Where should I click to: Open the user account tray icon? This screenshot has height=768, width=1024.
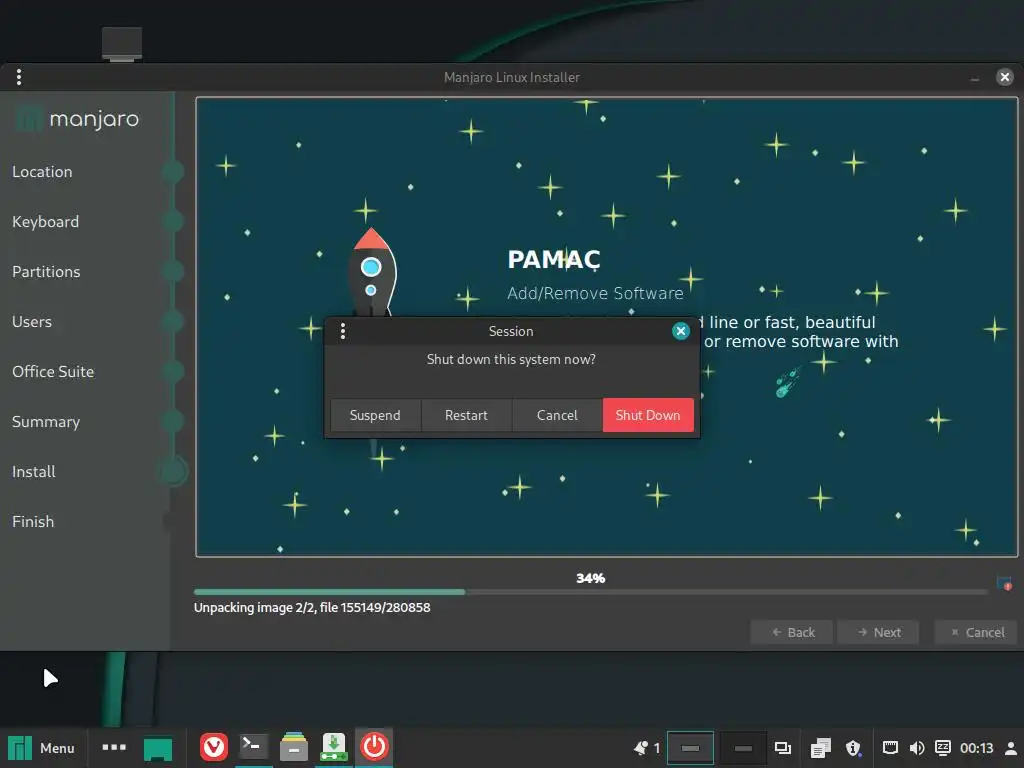(x=1010, y=748)
